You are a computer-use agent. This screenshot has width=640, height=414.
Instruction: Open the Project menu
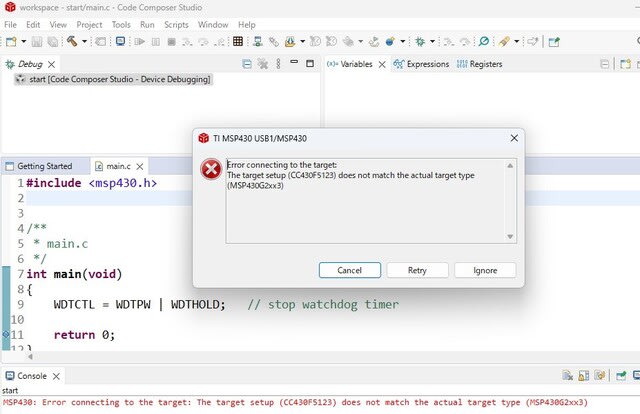[89, 24]
